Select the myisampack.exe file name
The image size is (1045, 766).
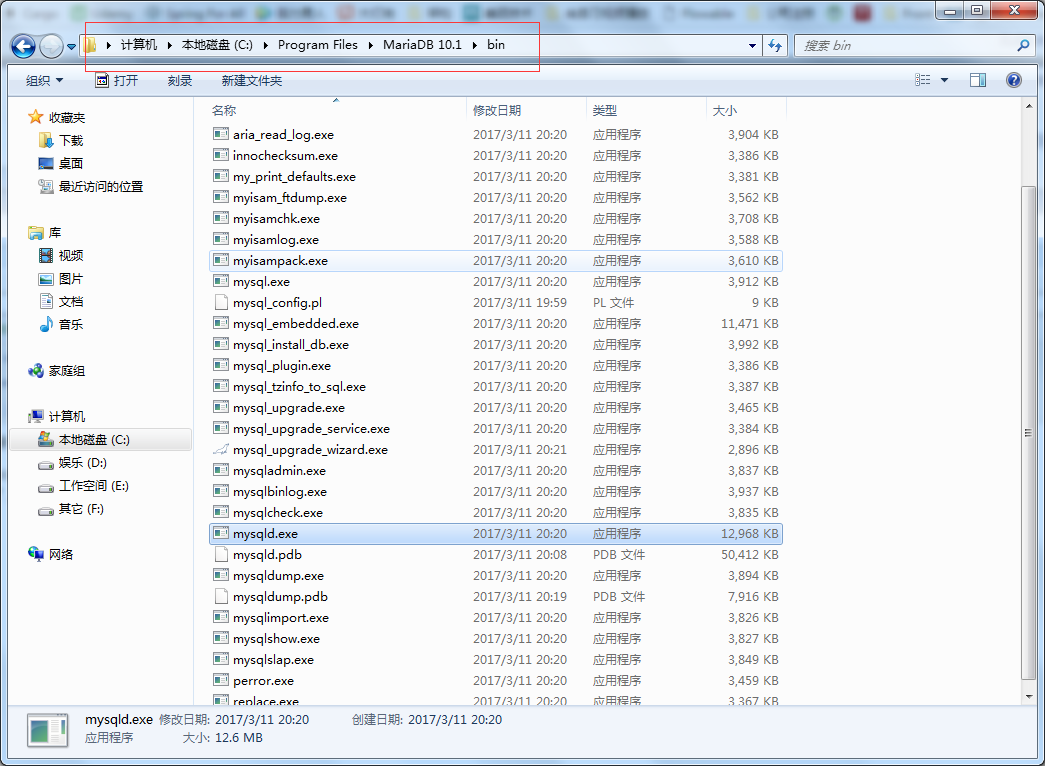[x=280, y=261]
